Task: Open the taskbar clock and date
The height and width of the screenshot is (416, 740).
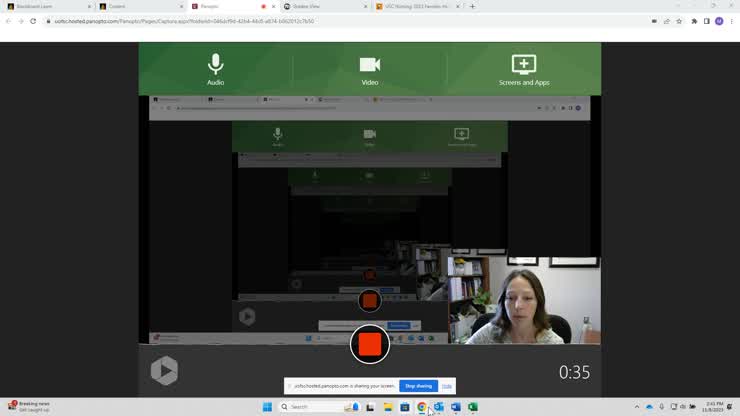Action: (713, 407)
